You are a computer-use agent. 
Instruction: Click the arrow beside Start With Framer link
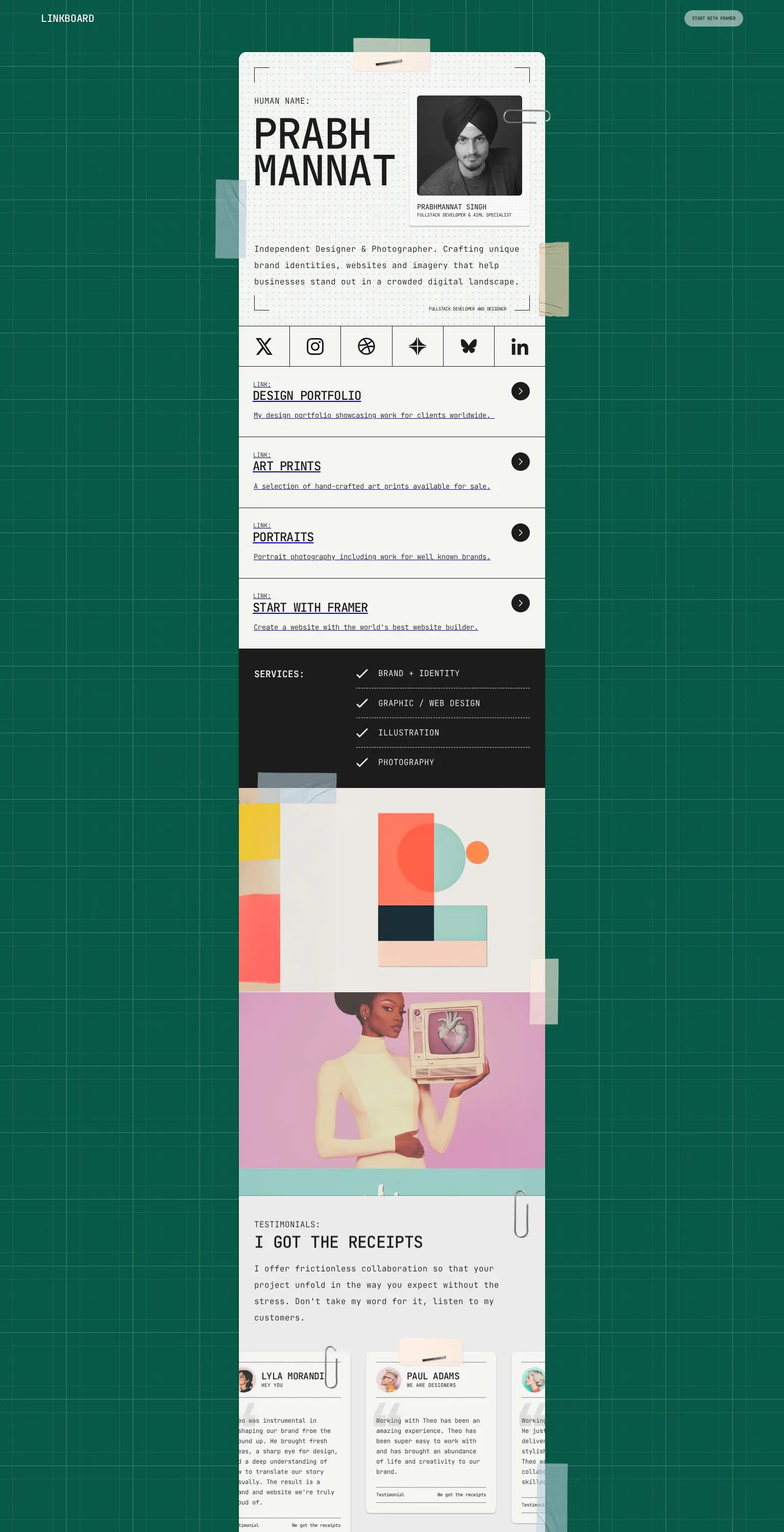[x=520, y=603]
